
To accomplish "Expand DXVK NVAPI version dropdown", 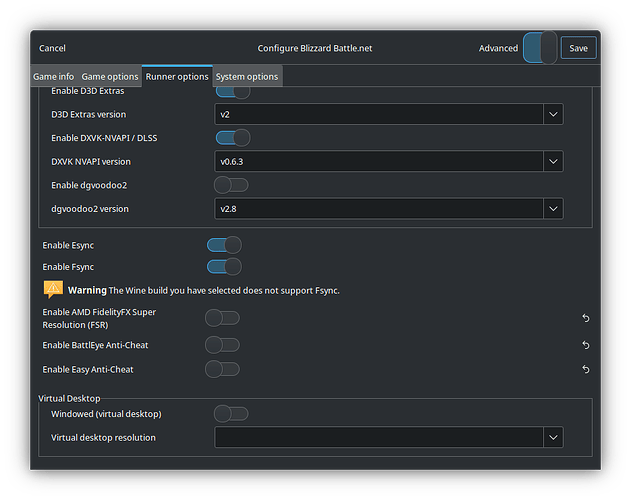I will pyautogui.click(x=389, y=161).
